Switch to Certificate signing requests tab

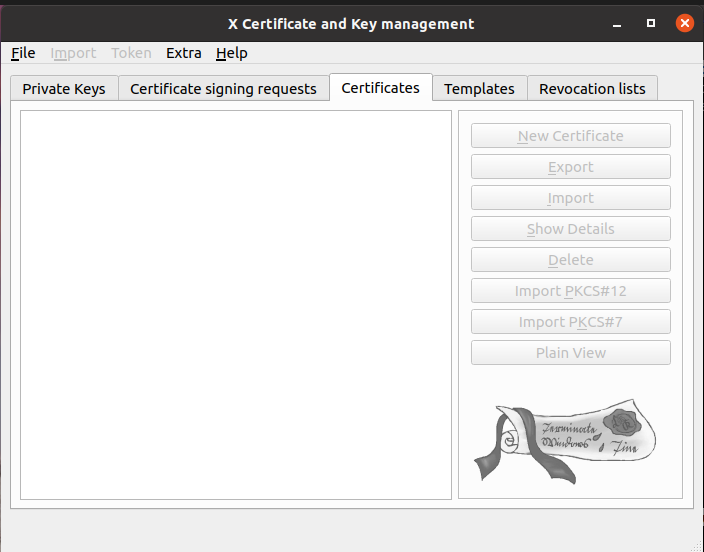pos(223,89)
